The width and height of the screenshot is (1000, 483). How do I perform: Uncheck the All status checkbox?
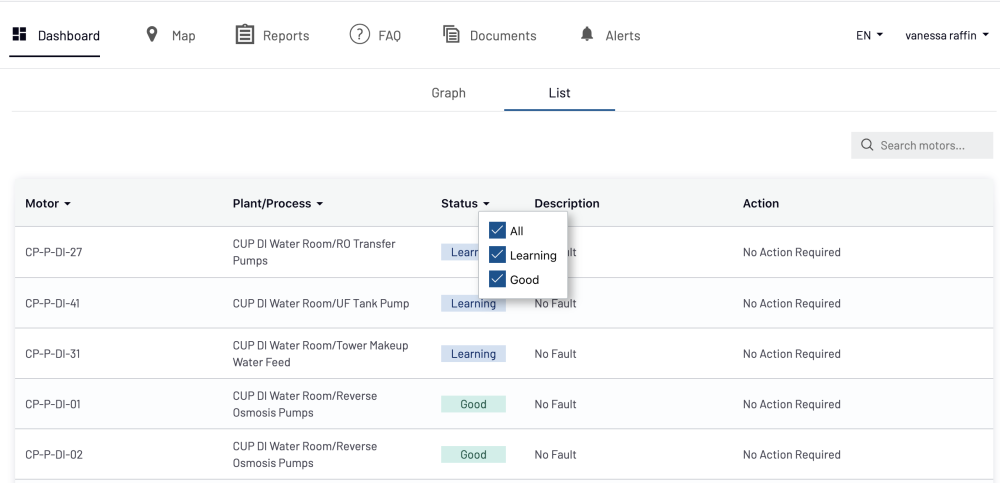[497, 231]
